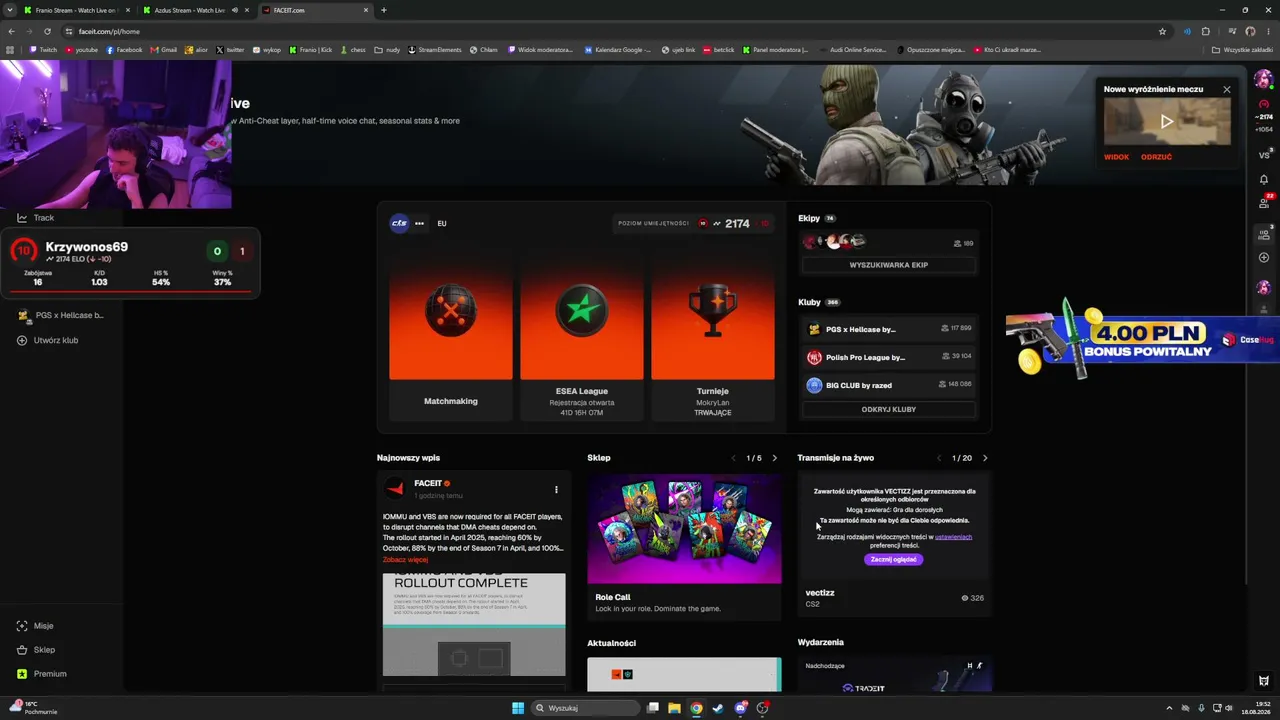
Task: Open the browser tab search dropdown arrow
Action: coord(10,10)
